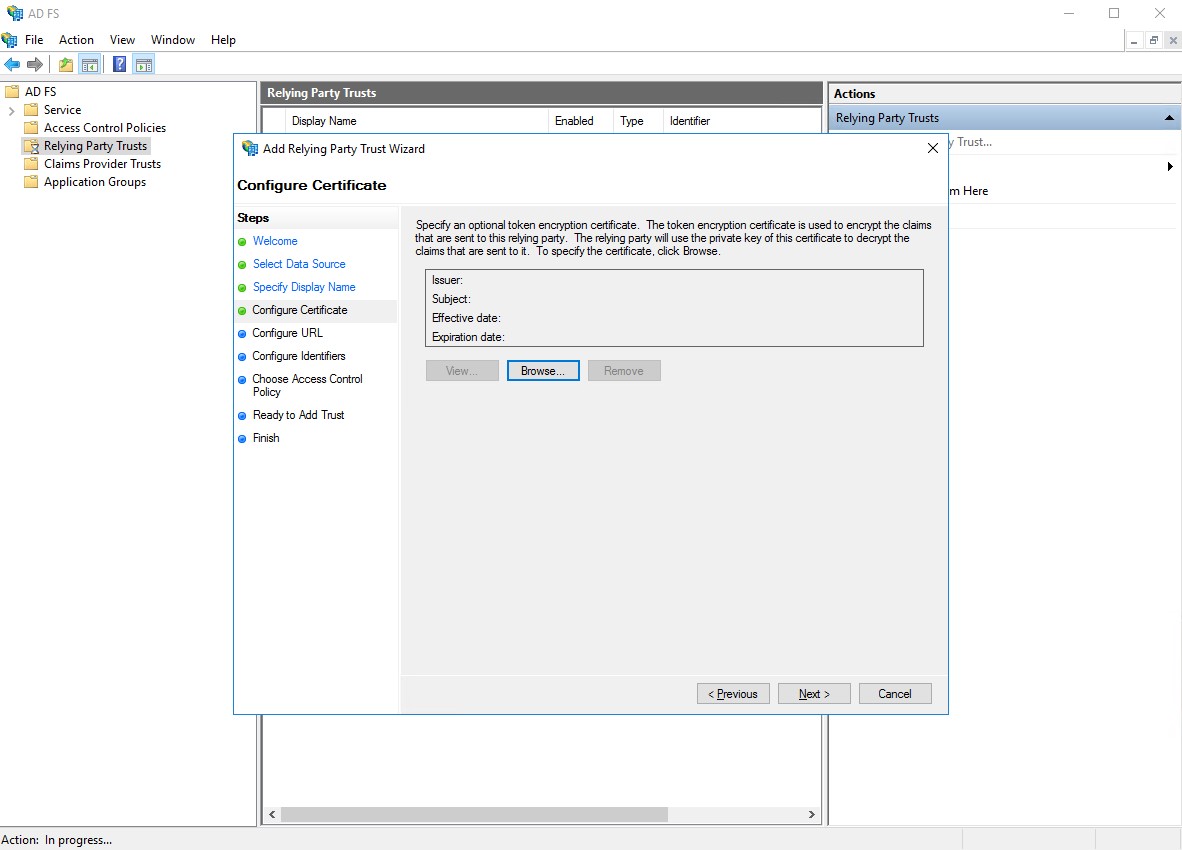Open the View menu
Screen dimensions: 1182x850
click(x=122, y=40)
